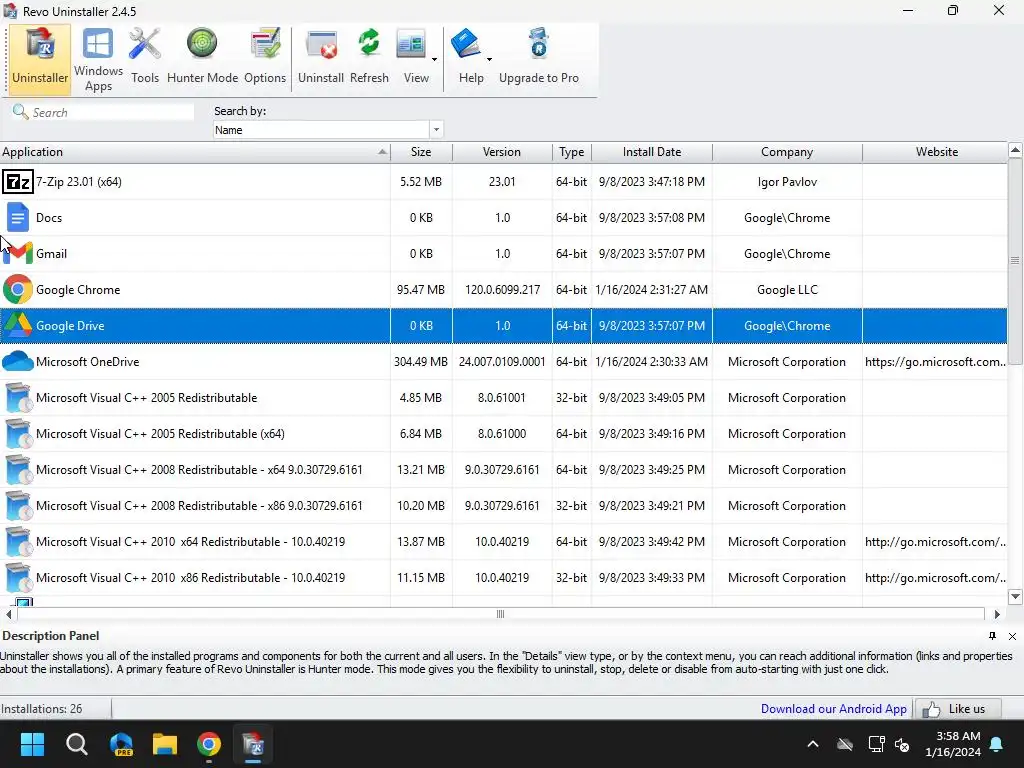Expand the View dropdown arrow

(434, 59)
